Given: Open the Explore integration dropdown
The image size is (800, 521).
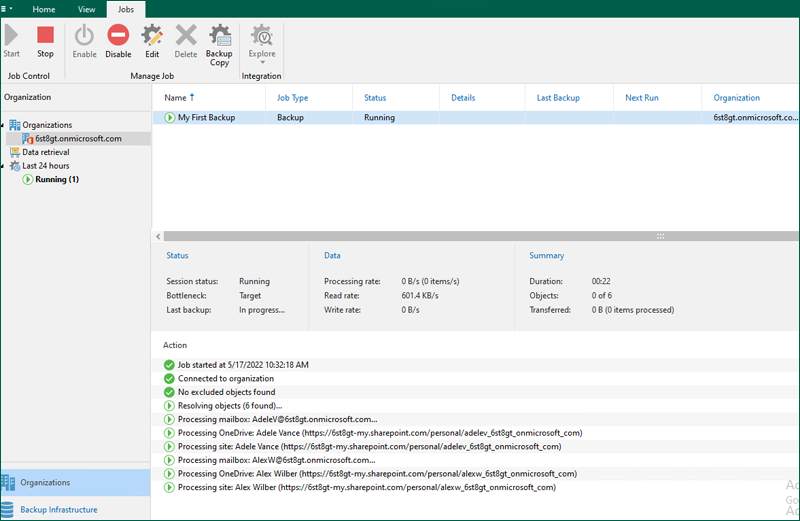Looking at the screenshot, I should click(x=262, y=45).
